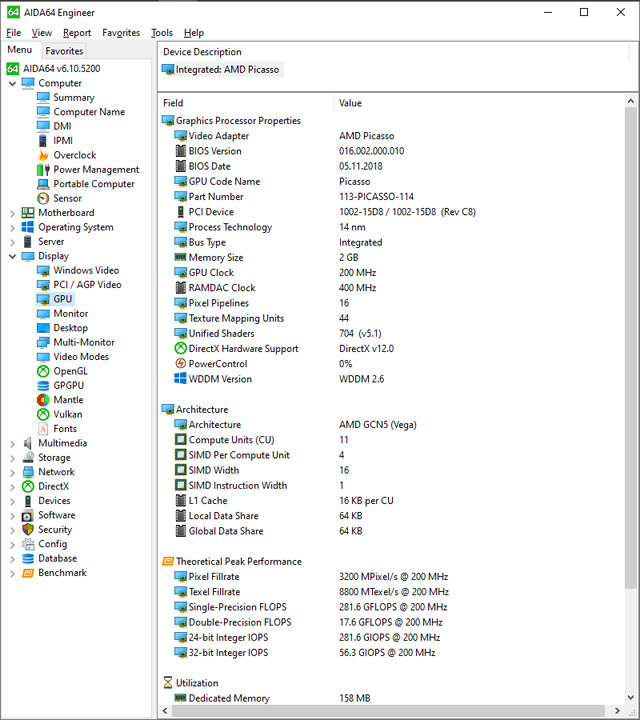640x720 pixels.
Task: Switch to the Favorites tab
Action: click(64, 51)
